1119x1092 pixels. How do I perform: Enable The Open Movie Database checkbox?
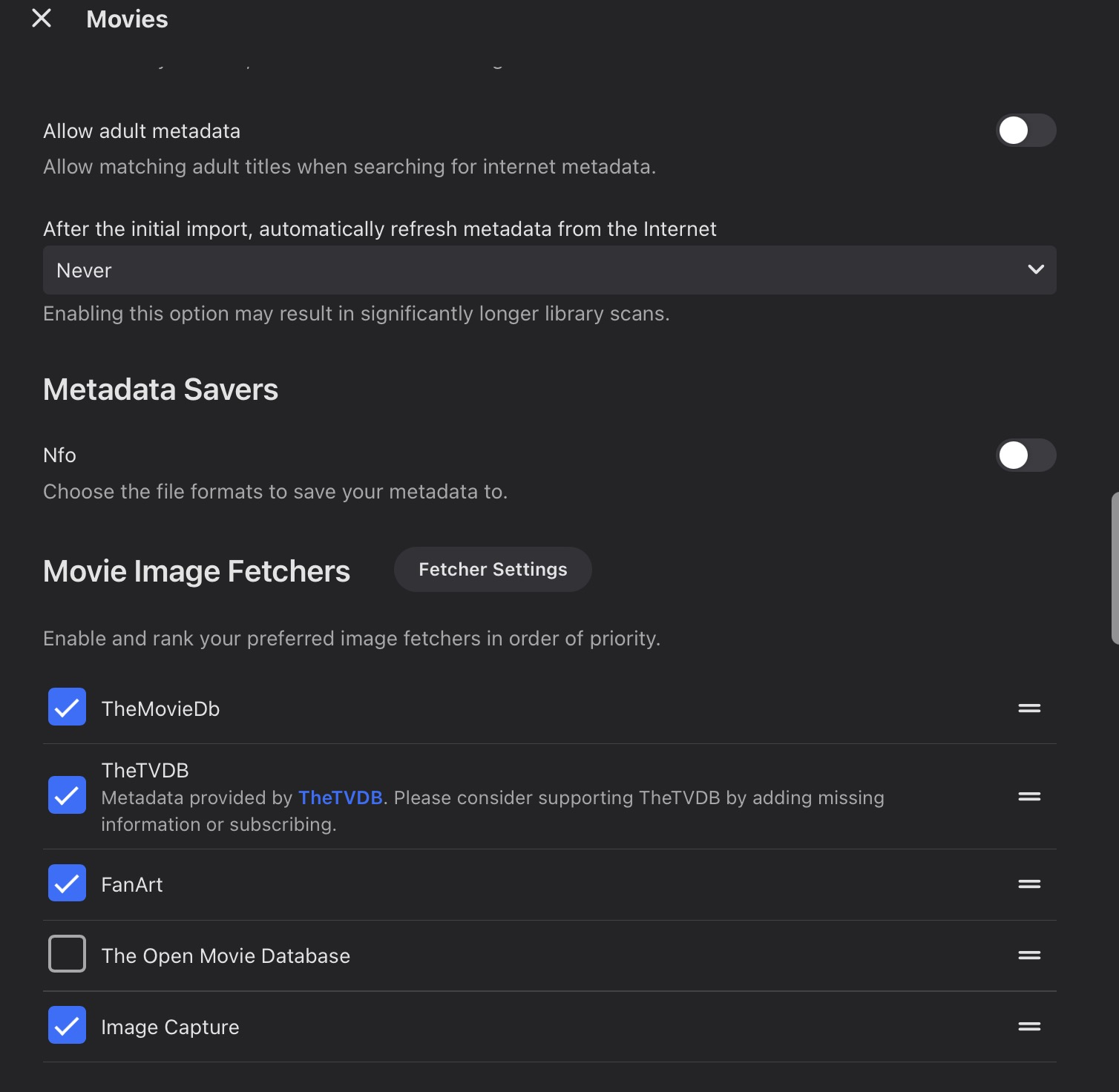(x=67, y=954)
